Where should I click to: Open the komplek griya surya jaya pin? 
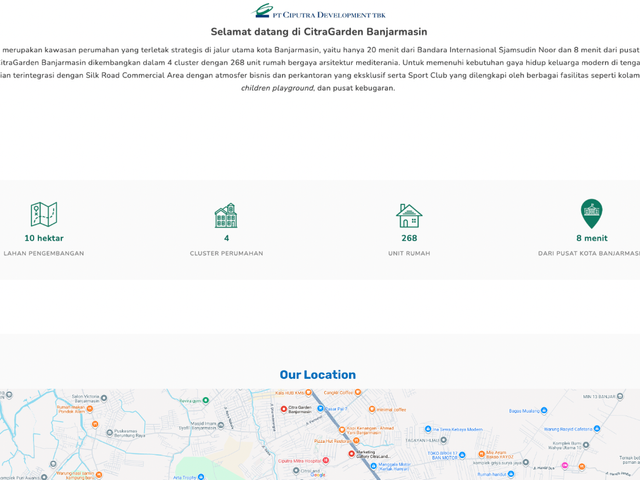[526, 462]
